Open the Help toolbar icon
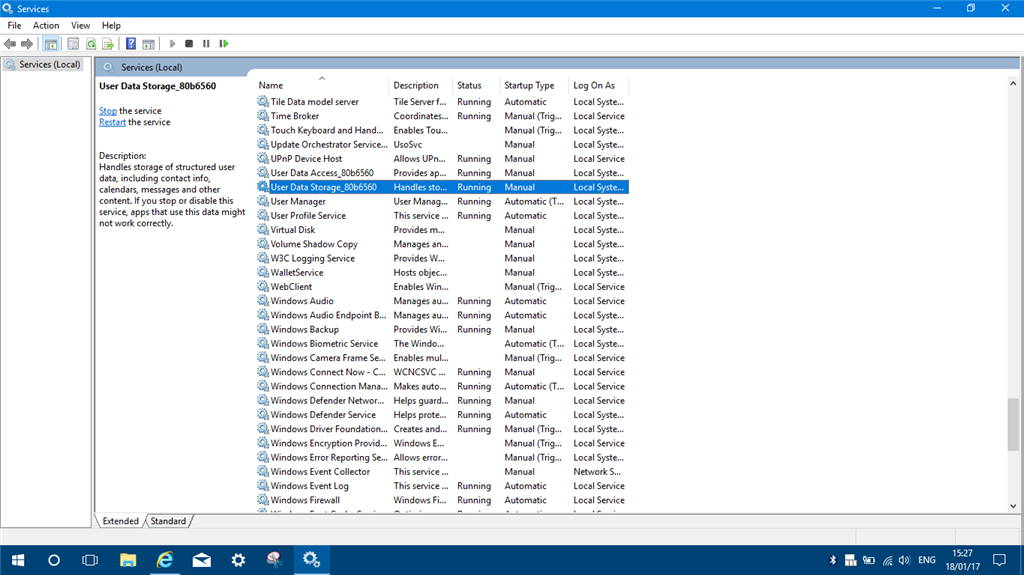Image resolution: width=1024 pixels, height=575 pixels. click(131, 44)
